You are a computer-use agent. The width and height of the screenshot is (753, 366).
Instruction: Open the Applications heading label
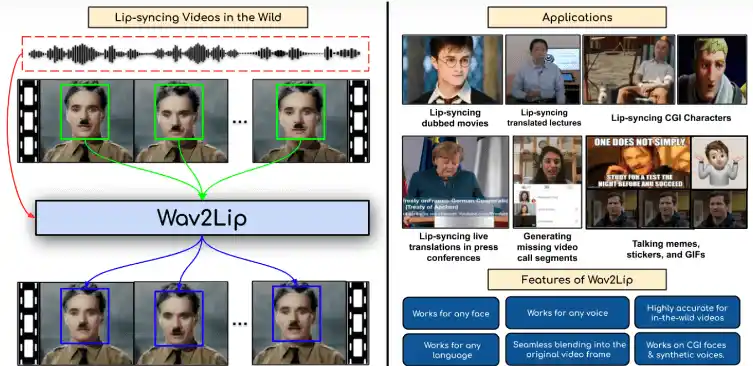(x=577, y=18)
